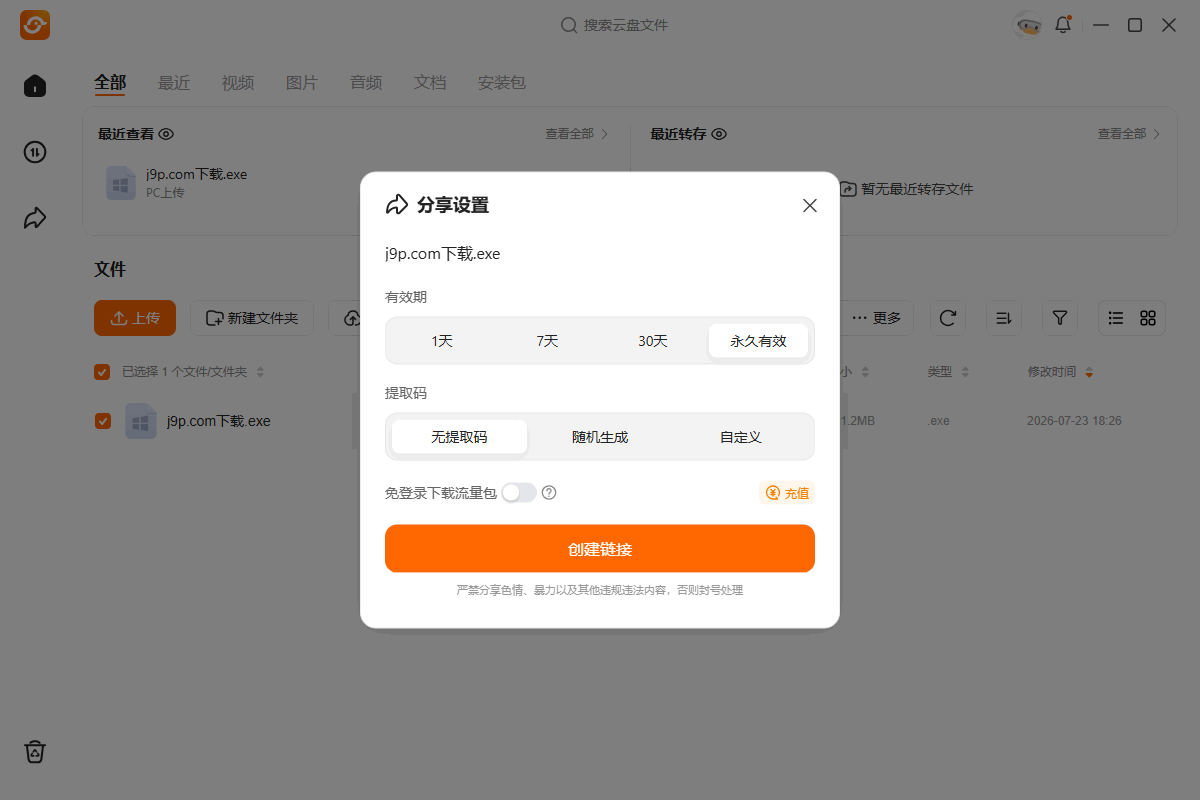The width and height of the screenshot is (1200, 800).
Task: Click help icon next to traffic package
Action: [x=549, y=492]
